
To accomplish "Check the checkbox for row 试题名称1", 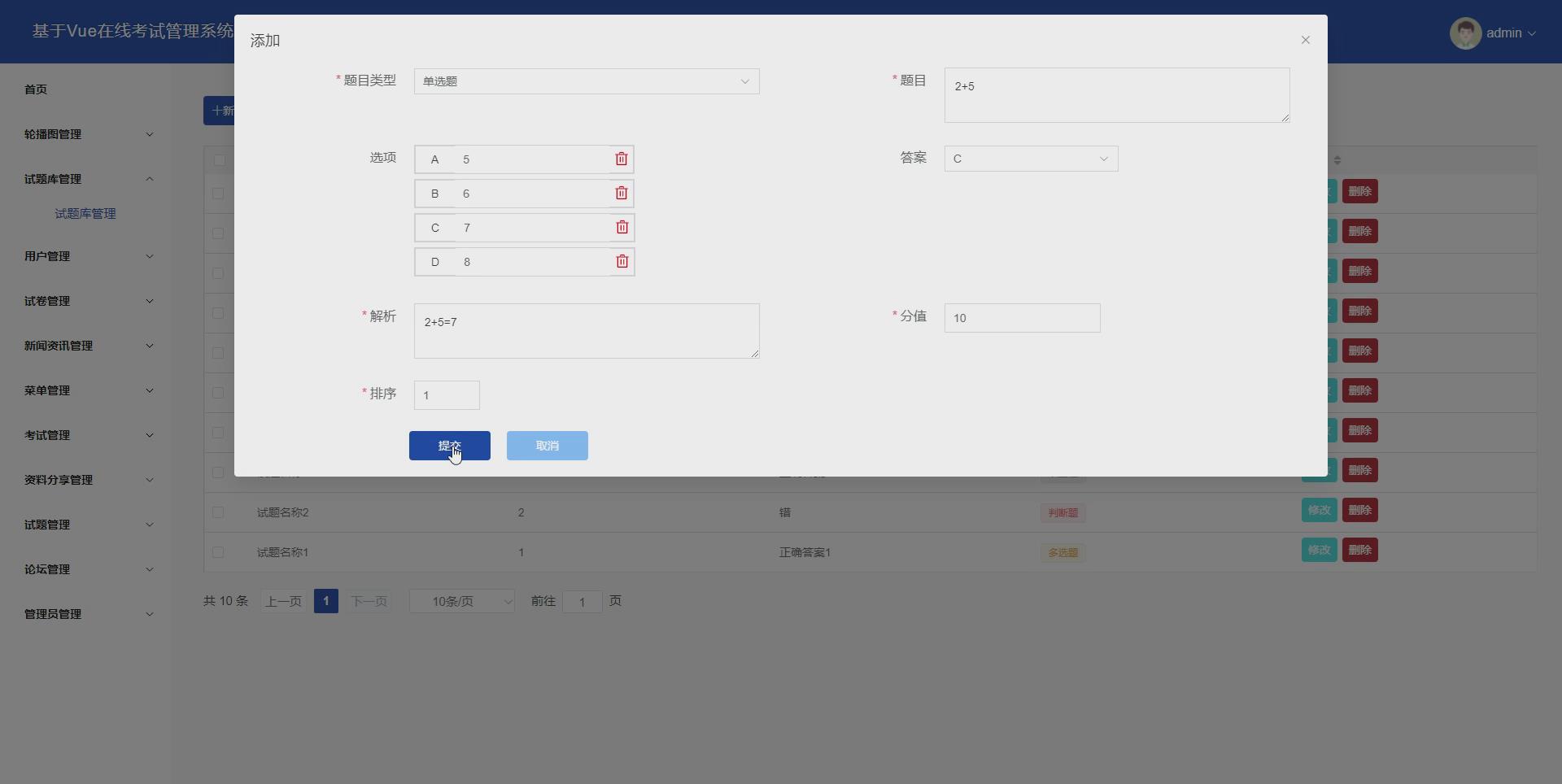I will [x=217, y=552].
